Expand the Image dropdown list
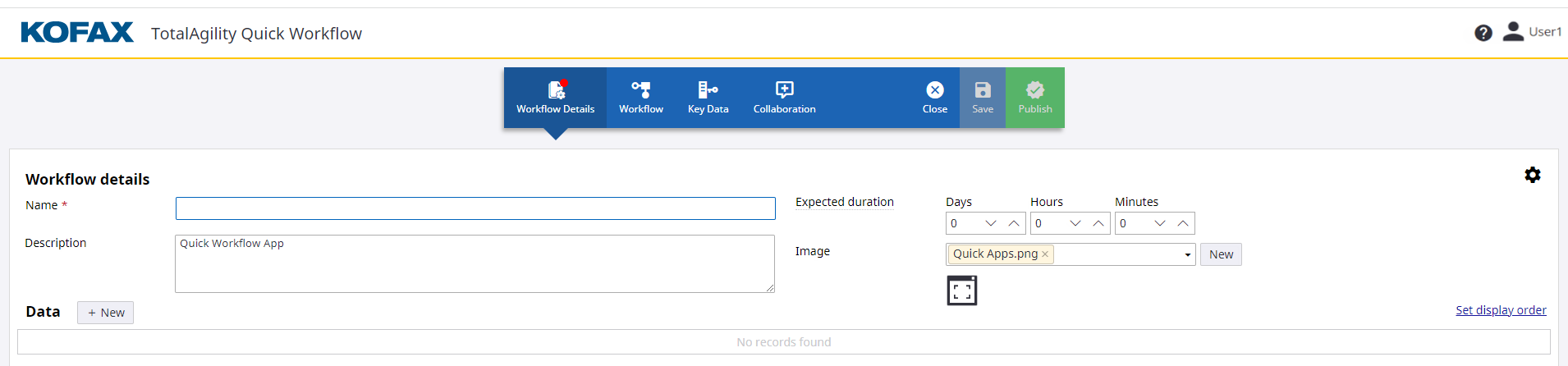The width and height of the screenshot is (1568, 366). coord(1187,254)
